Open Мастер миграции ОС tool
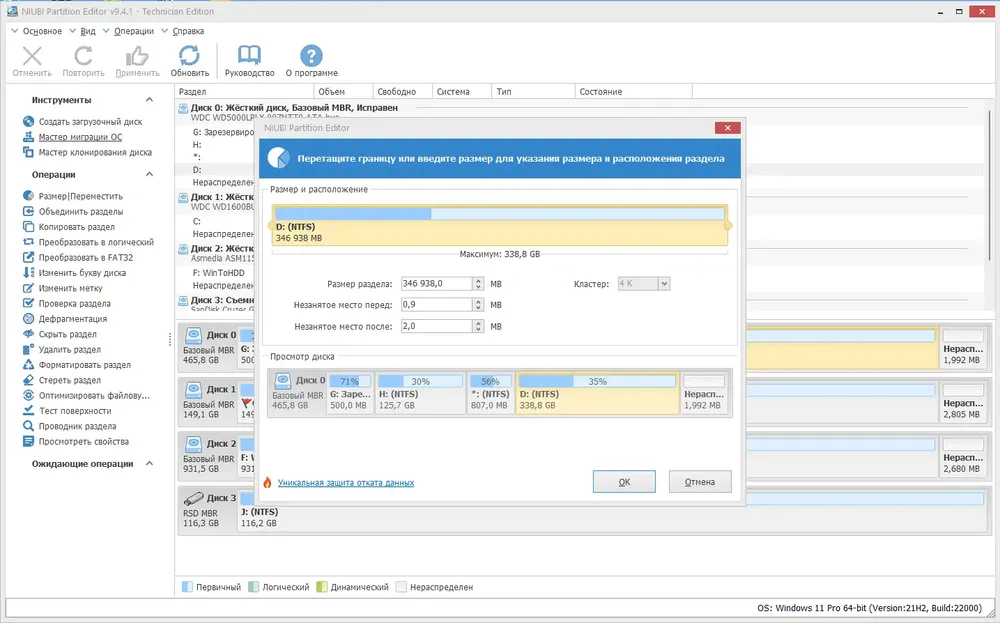This screenshot has height=623, width=1000. 80,136
